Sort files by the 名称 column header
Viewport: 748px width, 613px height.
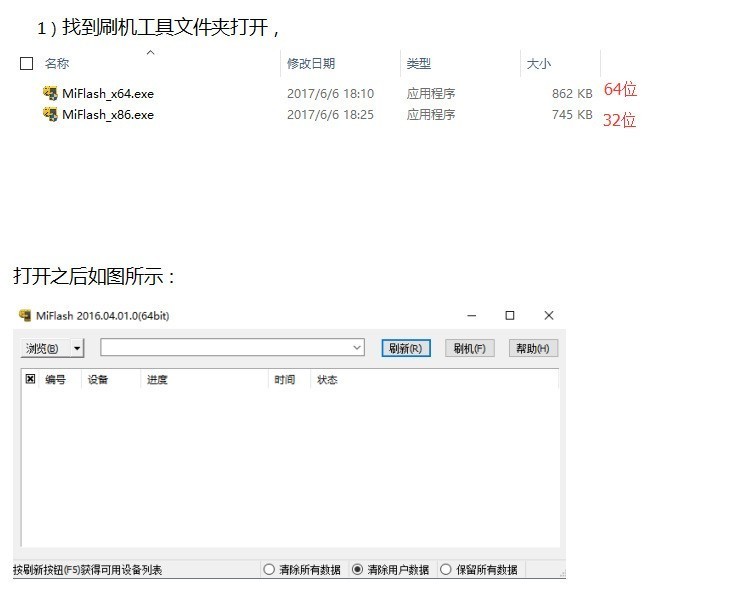57,63
